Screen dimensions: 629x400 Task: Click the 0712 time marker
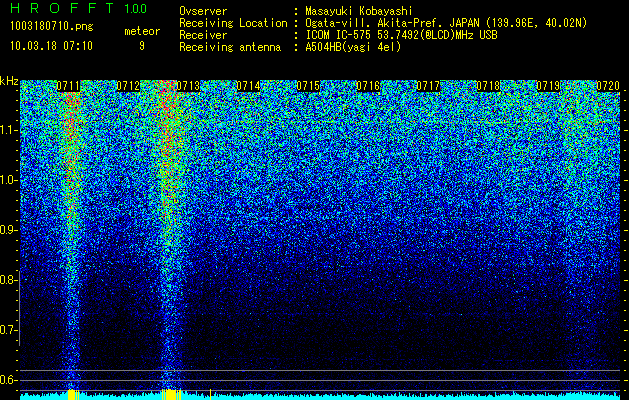pyautogui.click(x=128, y=86)
